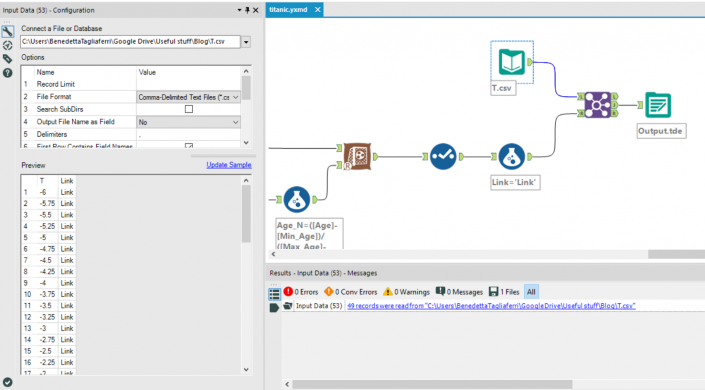Show All results filter

tap(531, 292)
